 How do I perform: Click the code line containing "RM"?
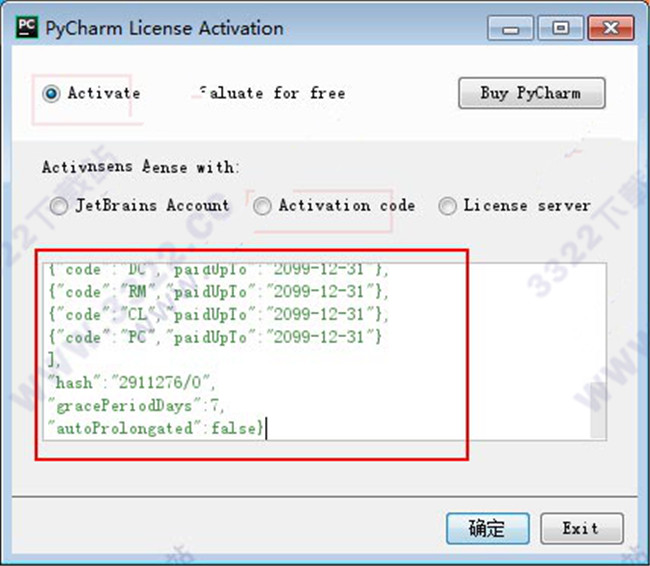point(219,292)
